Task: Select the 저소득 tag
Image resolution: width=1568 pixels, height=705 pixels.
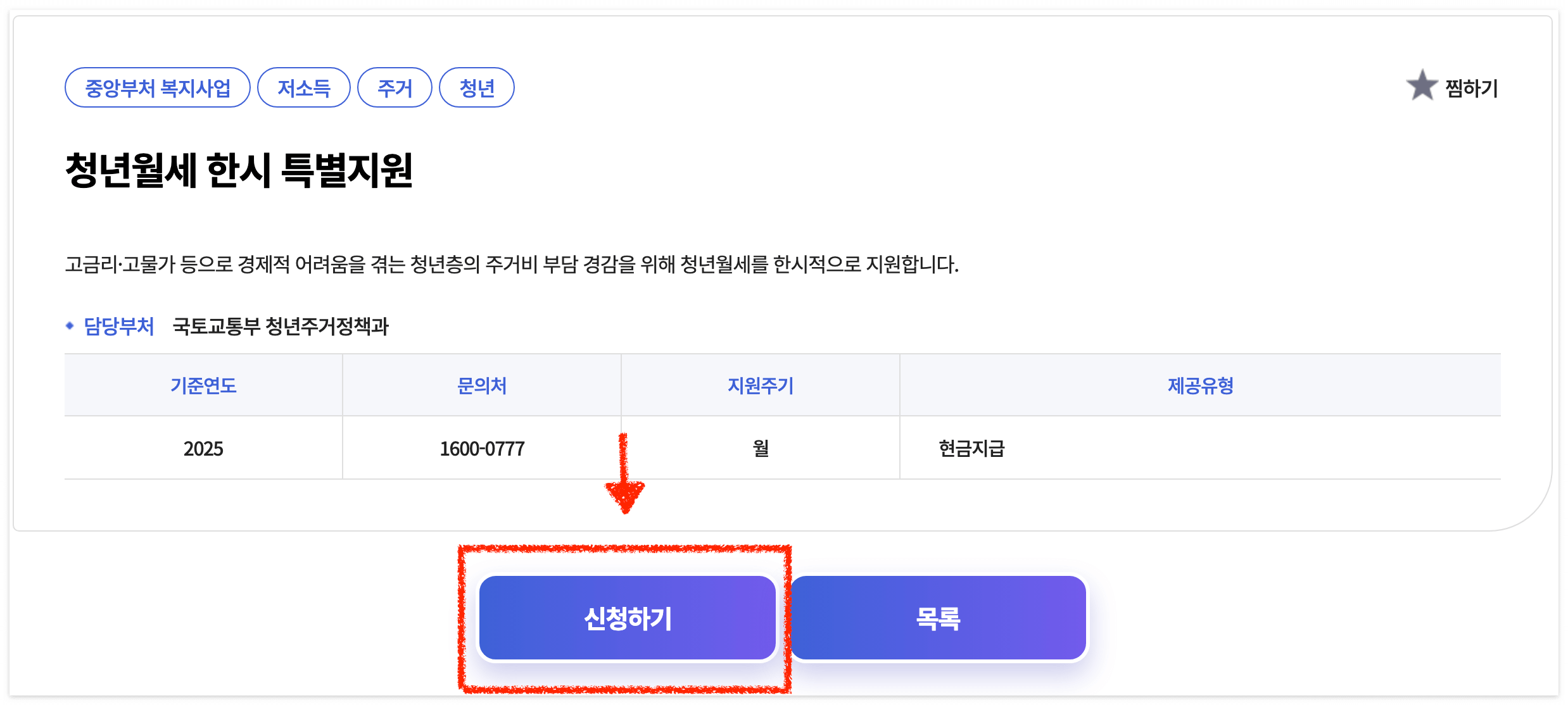Action: 303,88
